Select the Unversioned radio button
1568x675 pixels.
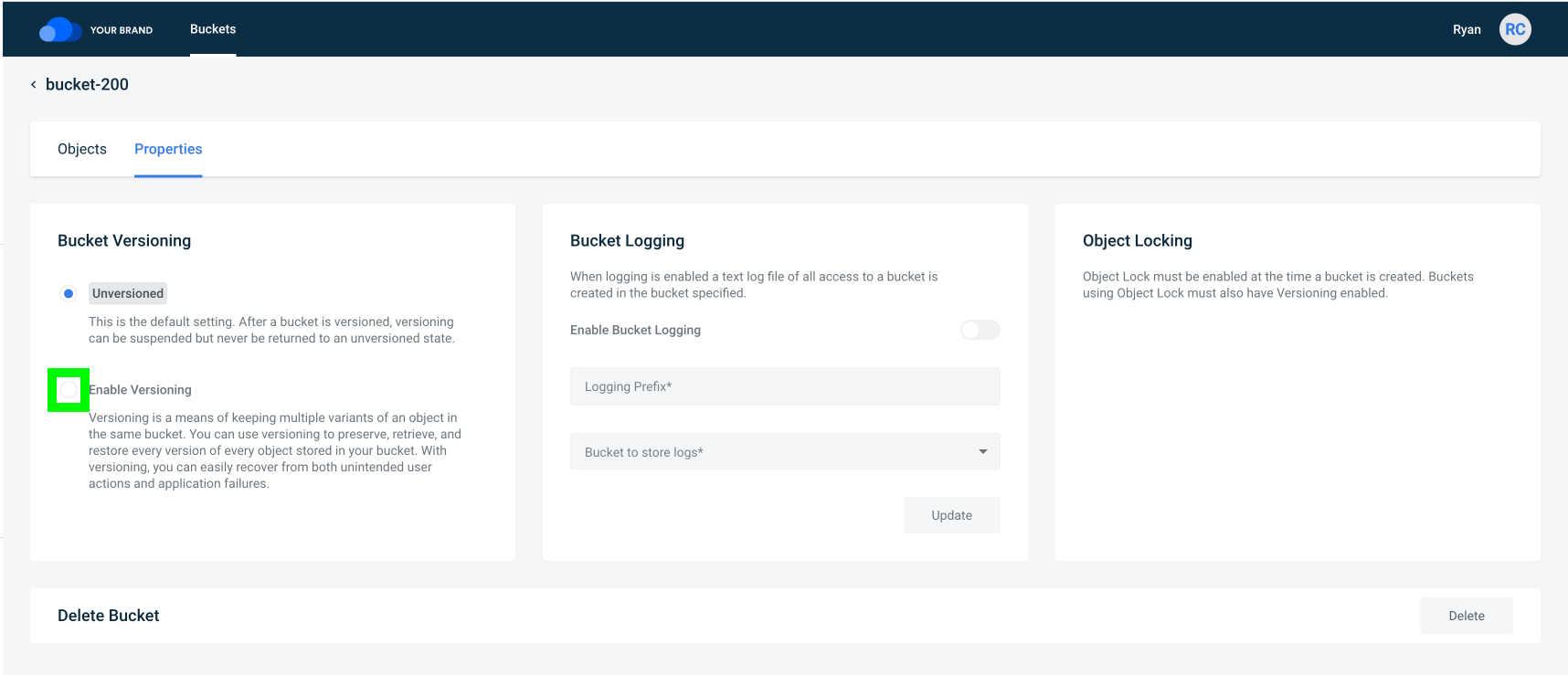(69, 293)
